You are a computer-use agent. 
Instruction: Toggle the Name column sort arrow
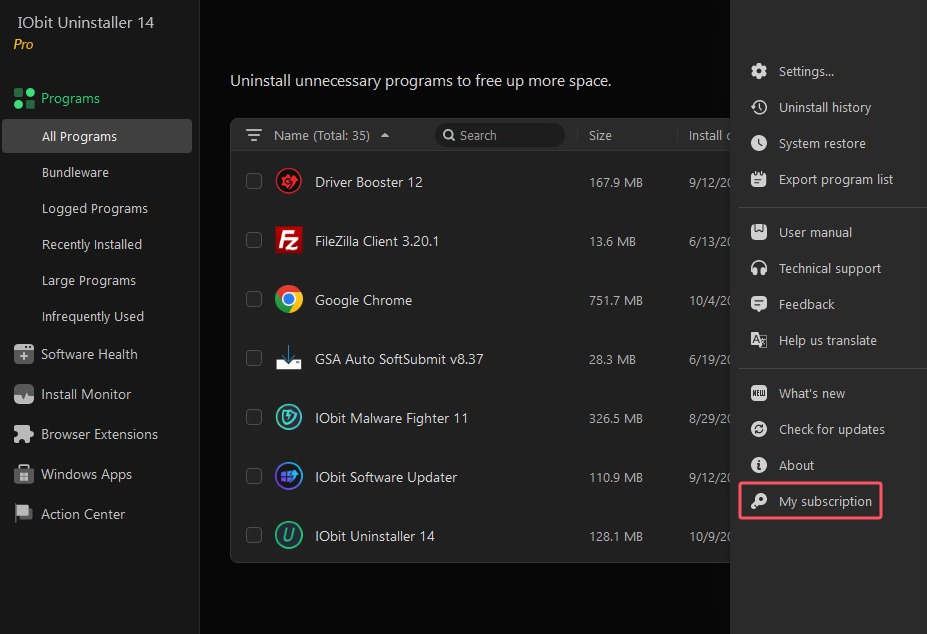point(385,135)
